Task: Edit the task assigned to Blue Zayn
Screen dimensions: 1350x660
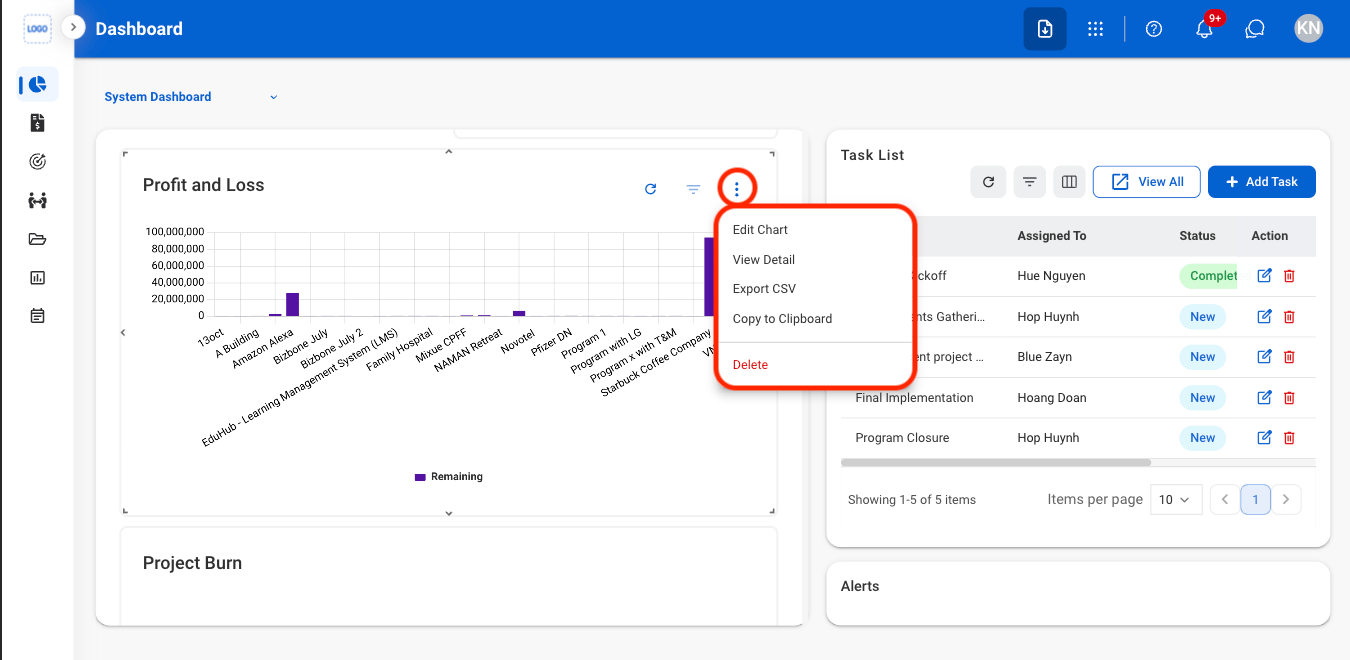Action: point(1264,357)
